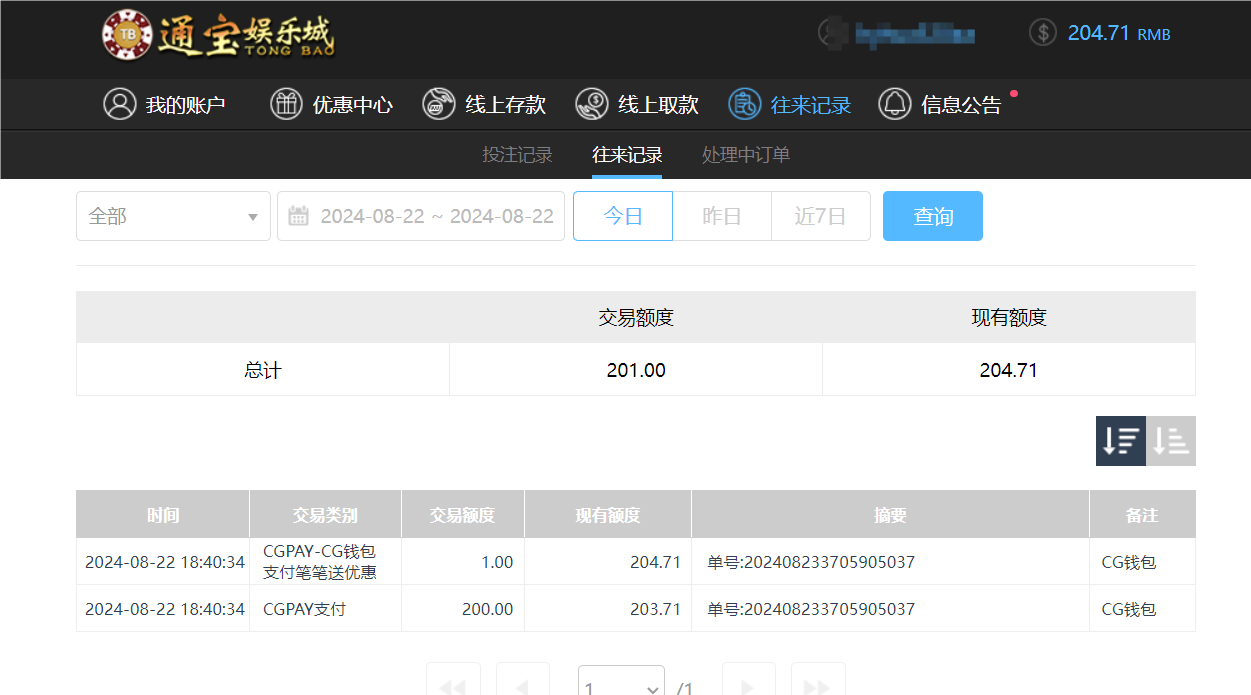Image resolution: width=1251 pixels, height=695 pixels.
Task: Click the 查询 search button
Action: [x=932, y=215]
